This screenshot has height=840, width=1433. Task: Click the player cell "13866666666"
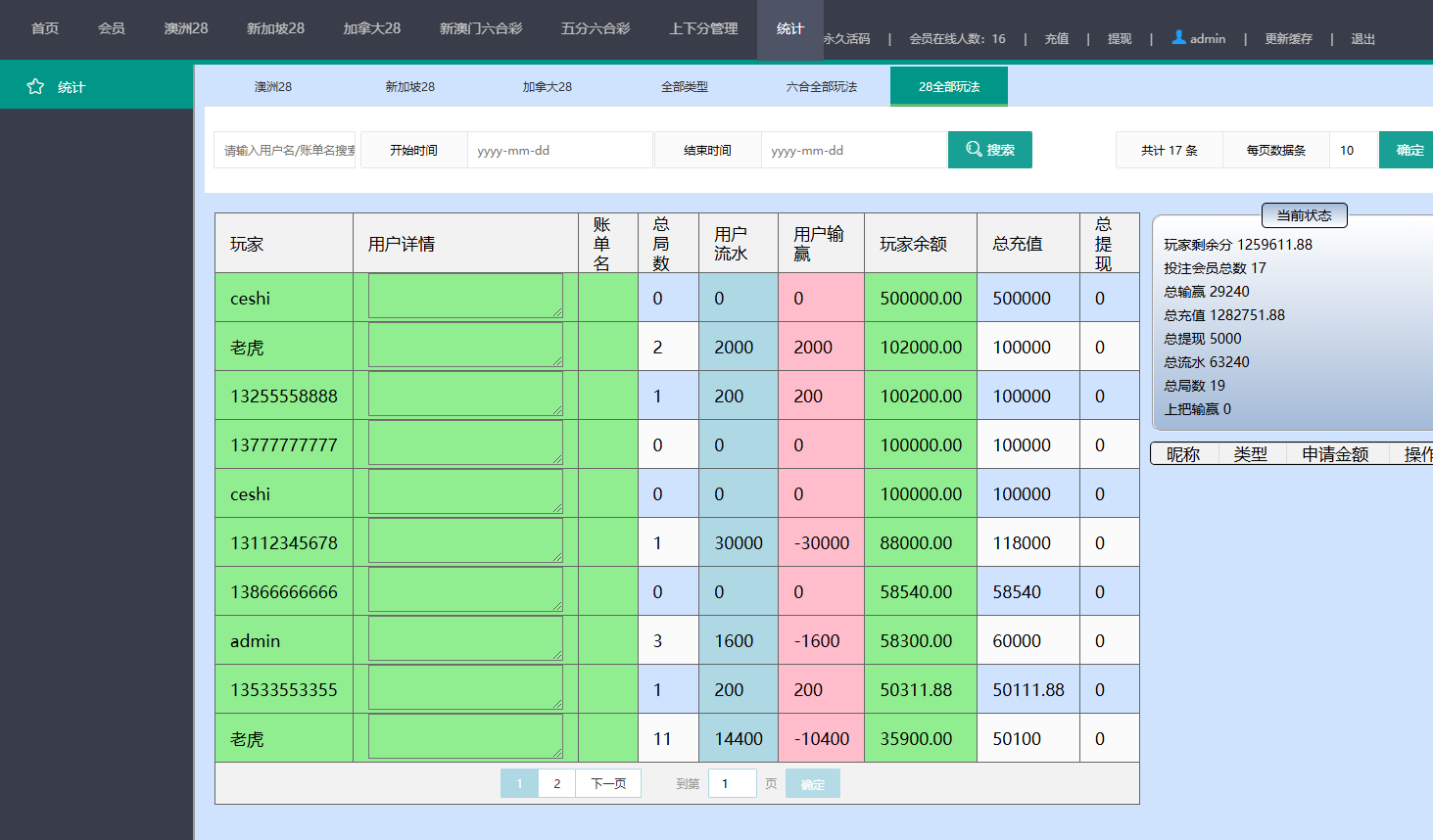pos(284,591)
